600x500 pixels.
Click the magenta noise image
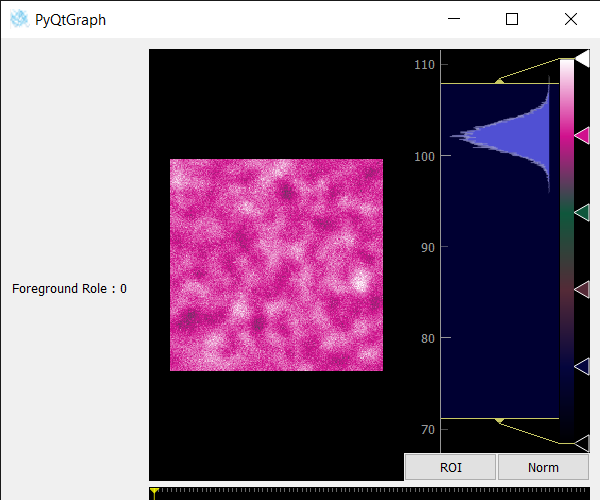[276, 265]
